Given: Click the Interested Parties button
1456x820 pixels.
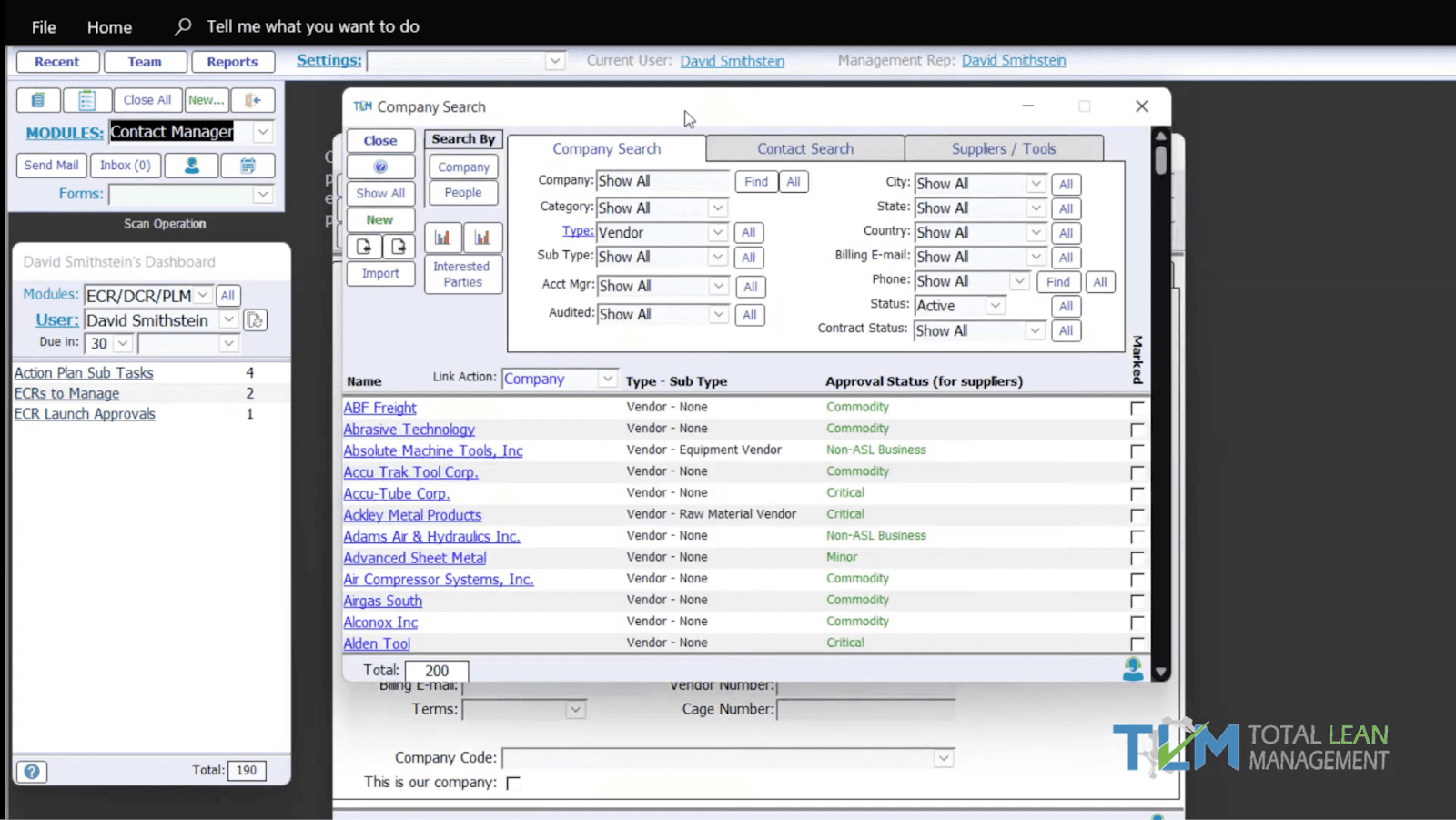Looking at the screenshot, I should 462,274.
